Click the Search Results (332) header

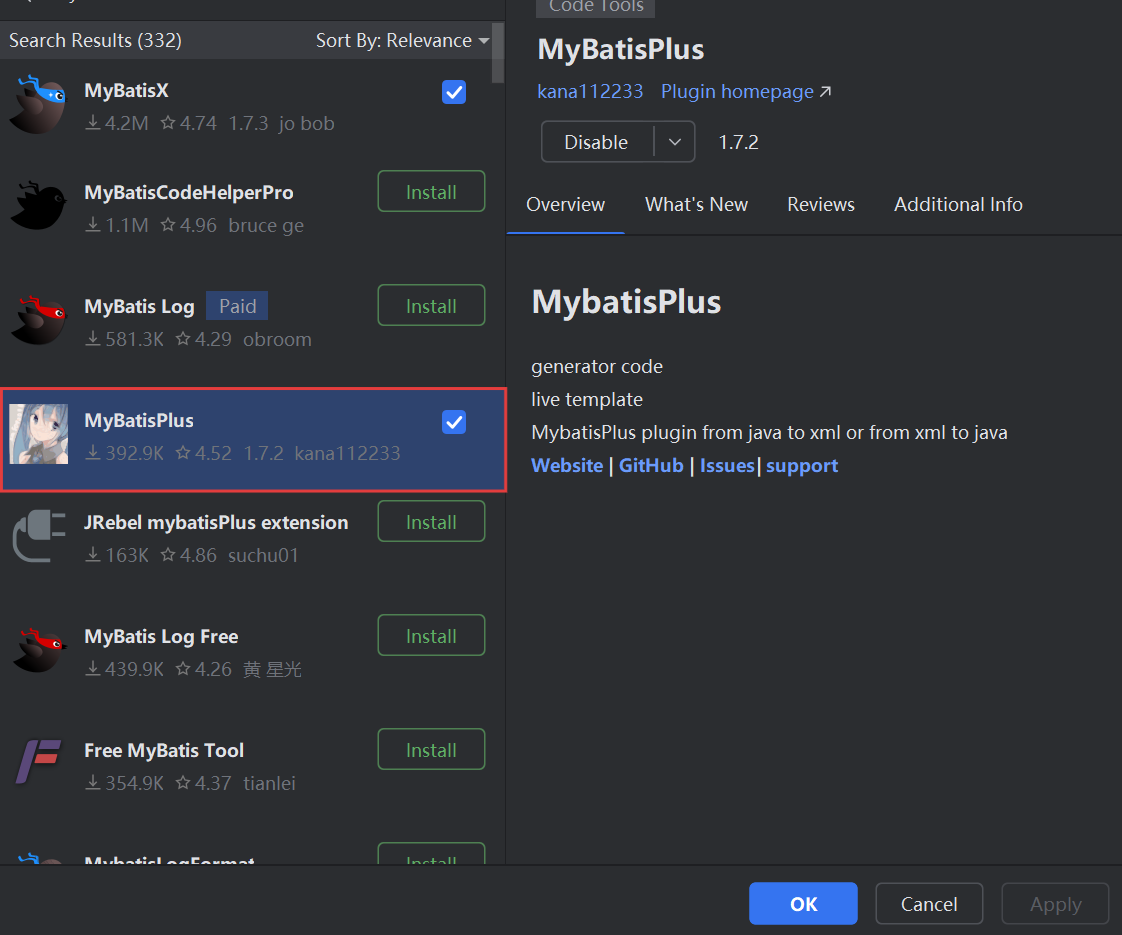[95, 41]
